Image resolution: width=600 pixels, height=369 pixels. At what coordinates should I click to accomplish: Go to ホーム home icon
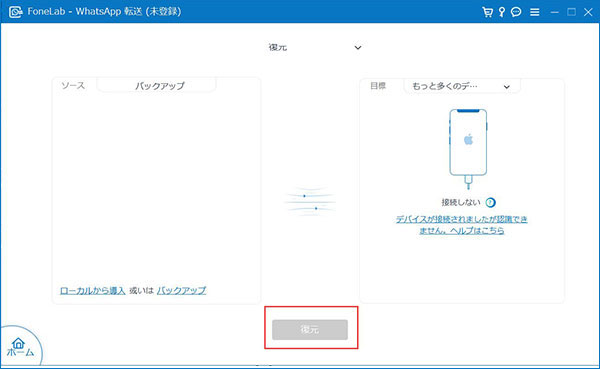[x=19, y=347]
